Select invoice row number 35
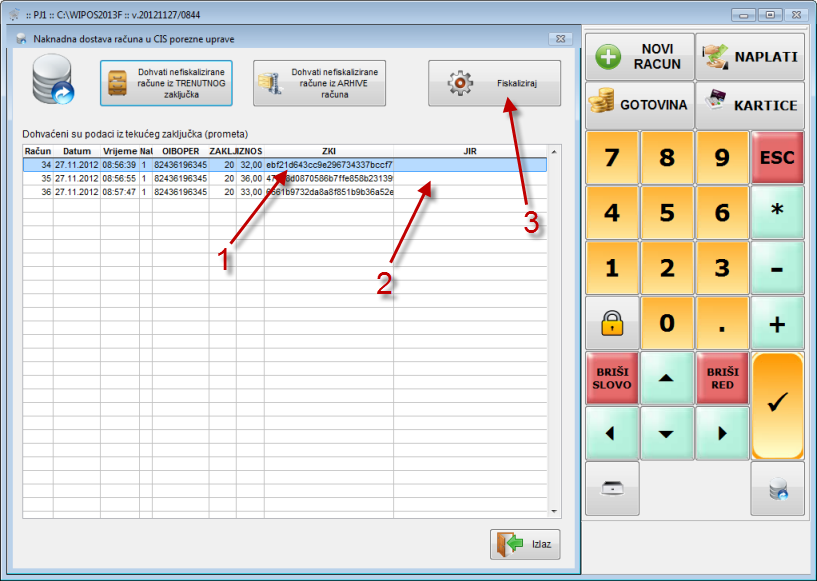The width and height of the screenshot is (817, 581). coord(200,178)
